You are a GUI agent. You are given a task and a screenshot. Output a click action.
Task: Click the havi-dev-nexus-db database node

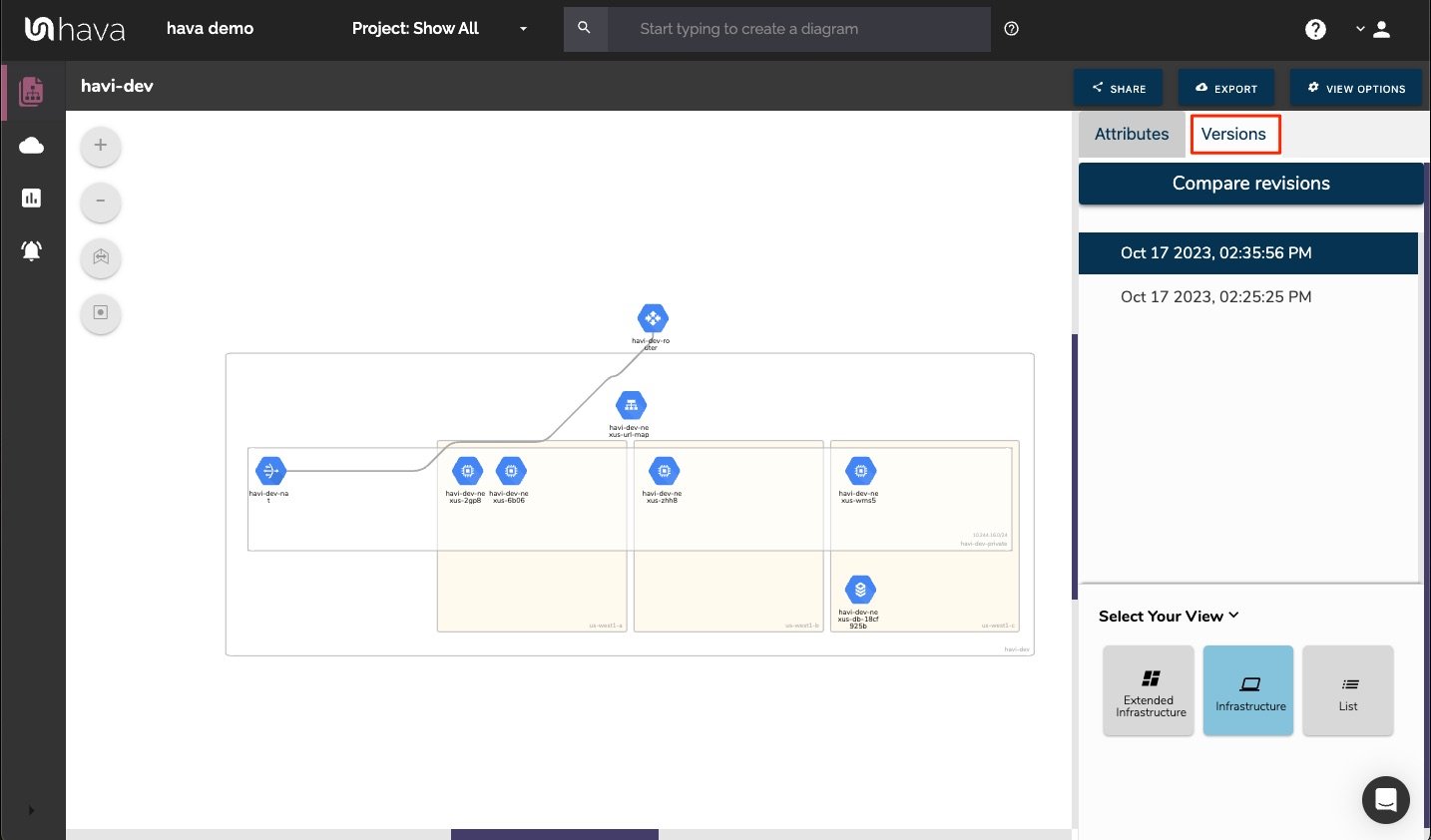point(859,590)
